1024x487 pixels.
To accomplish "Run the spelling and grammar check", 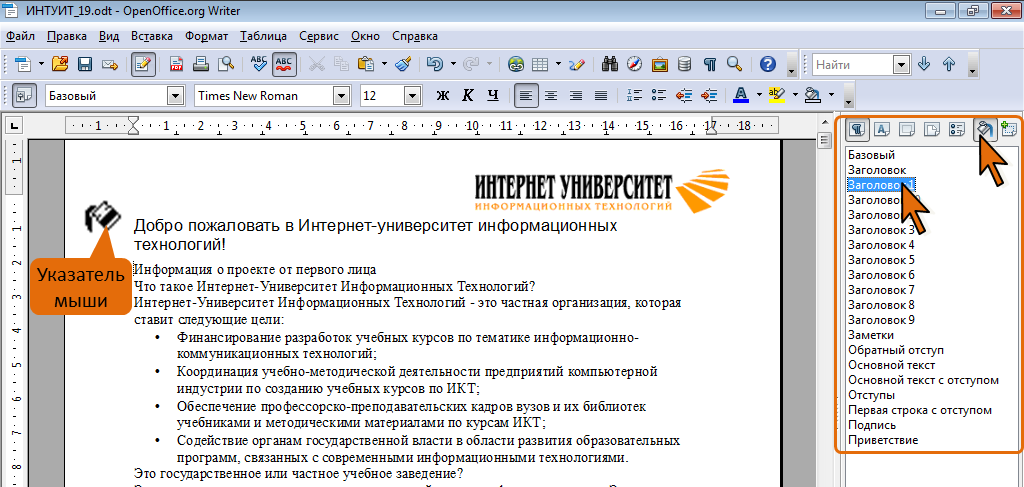I will [259, 64].
